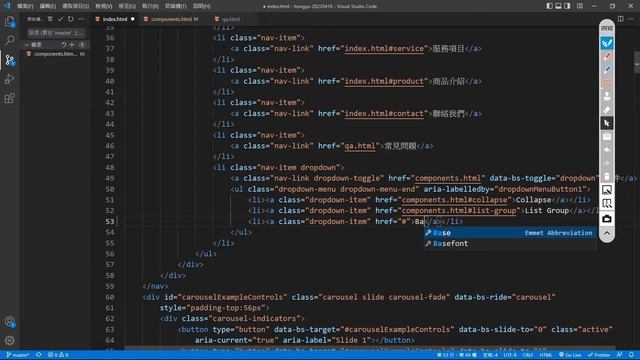Open the fifth menu in the menu bar
The width and height of the screenshot is (640, 360).
[127, 6]
